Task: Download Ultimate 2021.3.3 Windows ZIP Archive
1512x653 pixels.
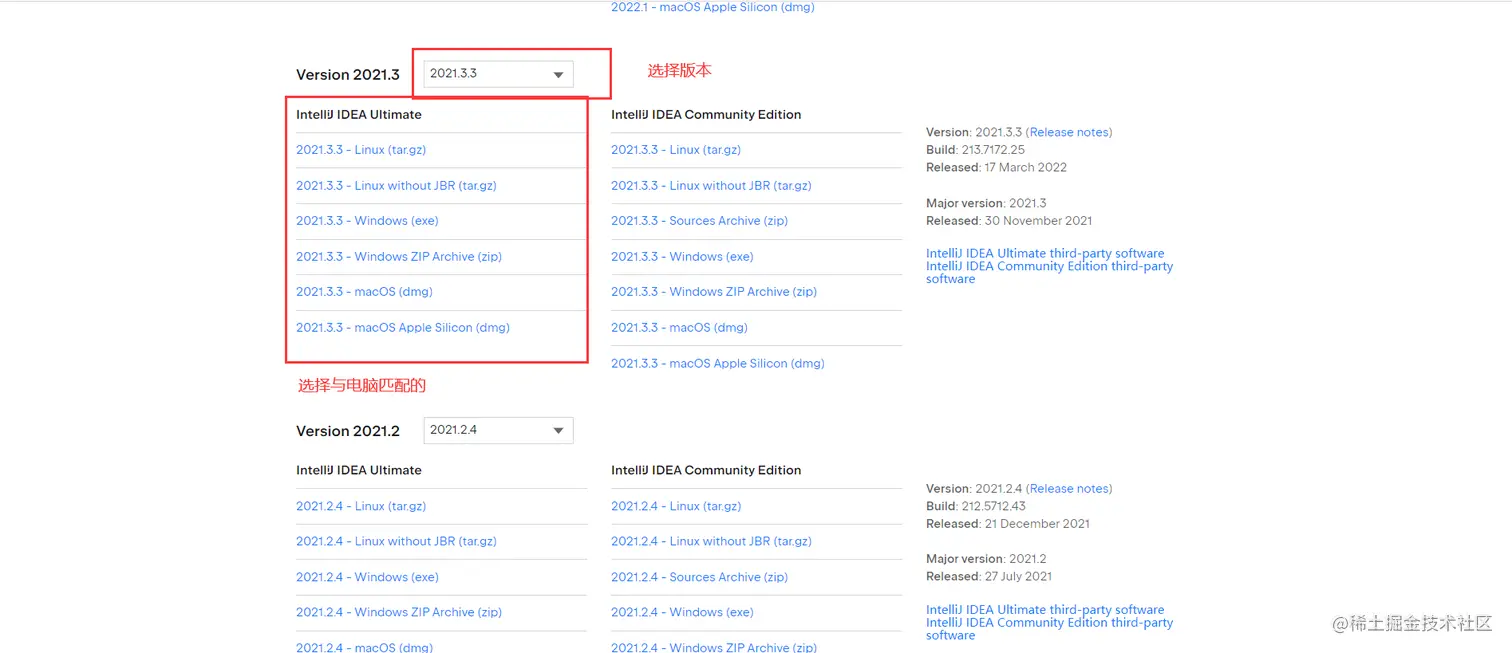Action: coord(399,257)
